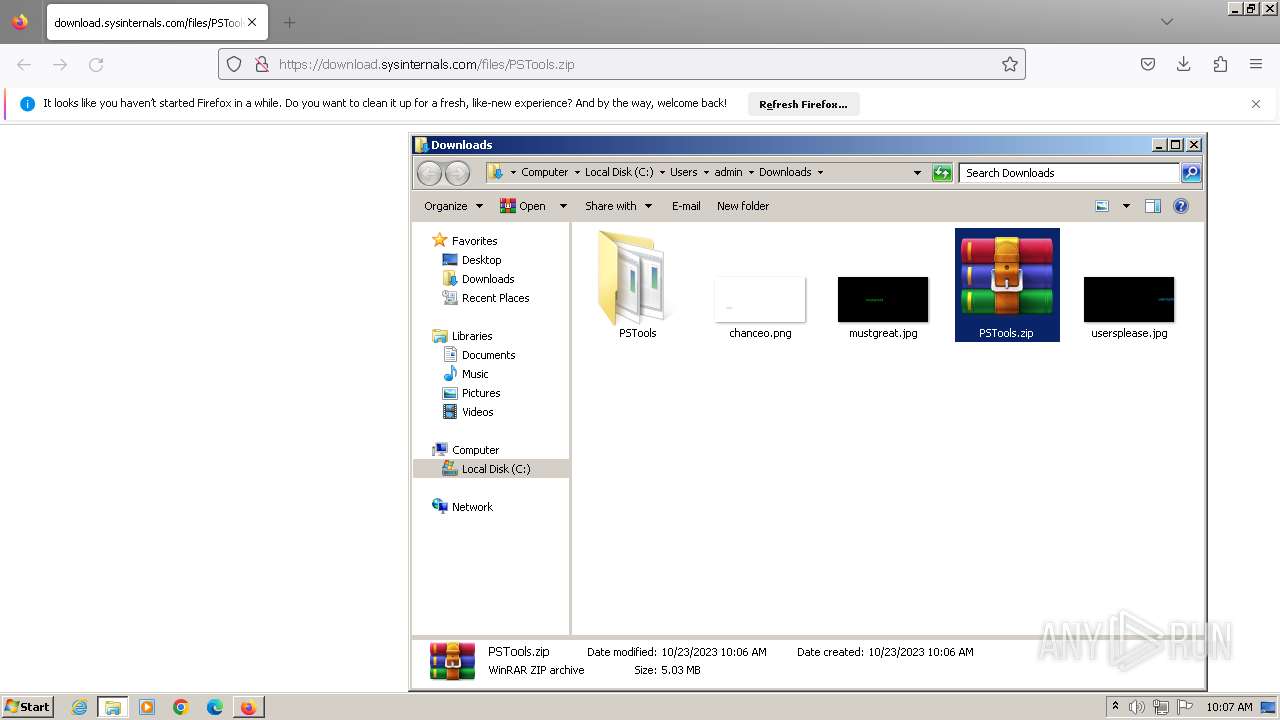Click the taskbar volume icon
The width and height of the screenshot is (1280, 720).
(1137, 707)
